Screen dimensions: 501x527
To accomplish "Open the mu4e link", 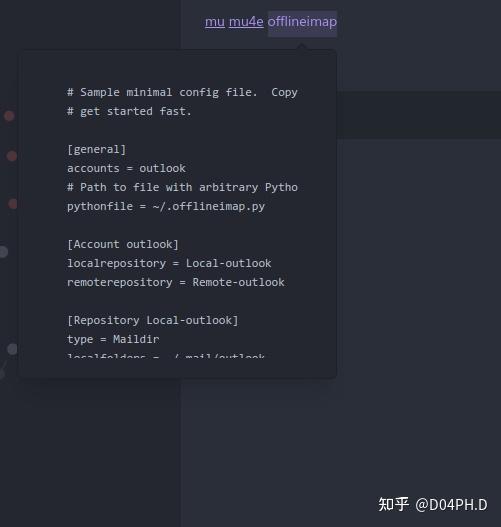I will click(x=246, y=22).
